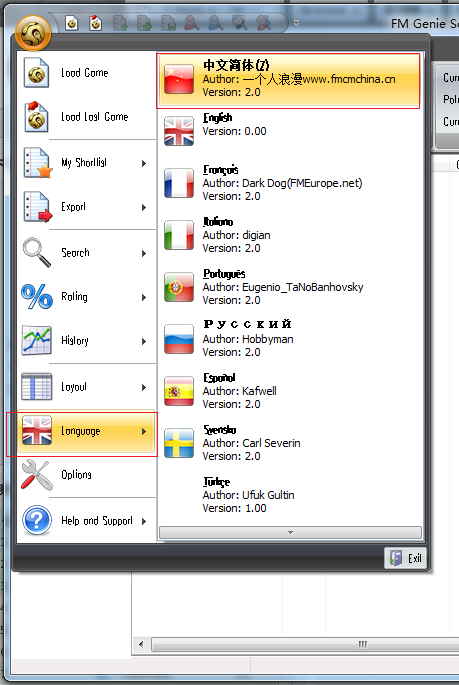Click the Help and Support question icon
The height and width of the screenshot is (685, 459).
pyautogui.click(x=37, y=520)
